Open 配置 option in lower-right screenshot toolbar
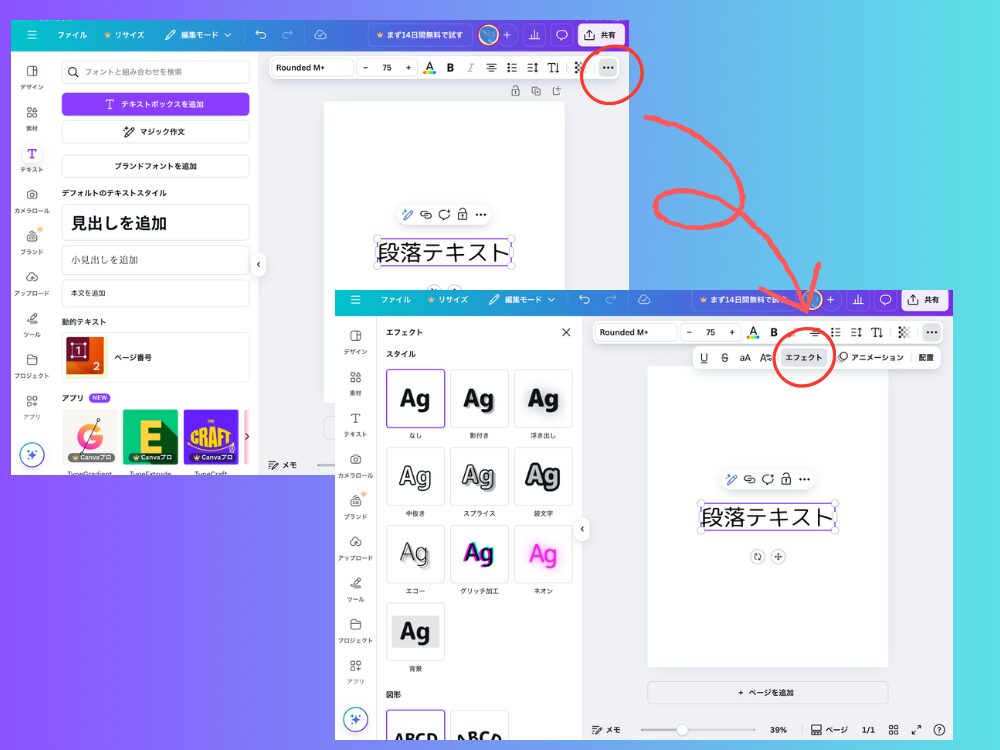 click(x=926, y=358)
